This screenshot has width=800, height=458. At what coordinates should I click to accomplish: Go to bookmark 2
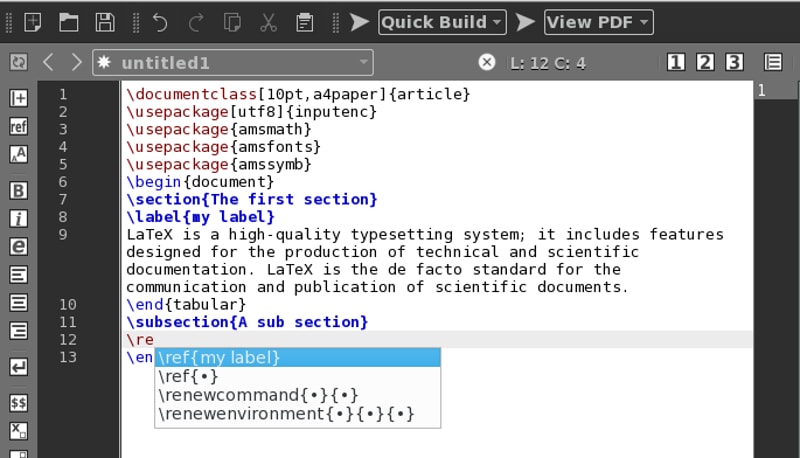click(x=705, y=62)
